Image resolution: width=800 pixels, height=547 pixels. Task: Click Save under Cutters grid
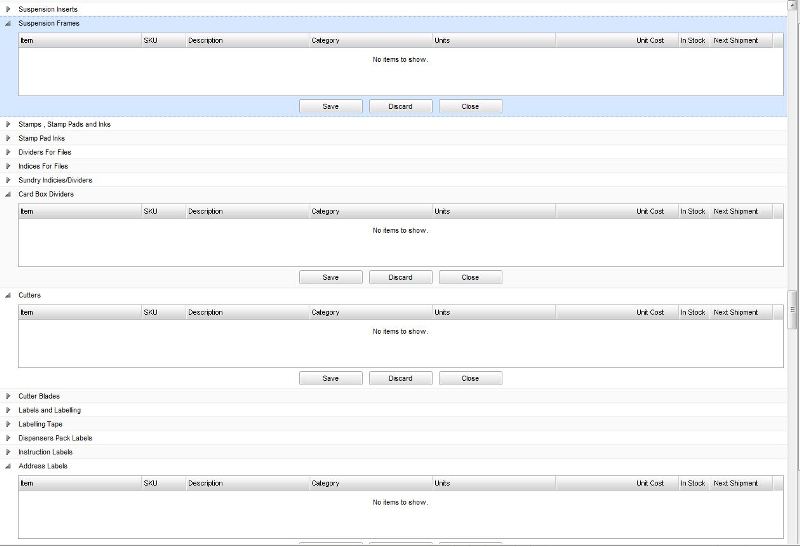coord(330,378)
